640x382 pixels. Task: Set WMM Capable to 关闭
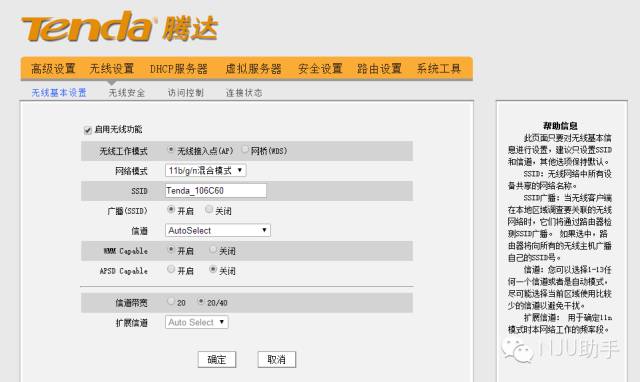[x=213, y=249]
